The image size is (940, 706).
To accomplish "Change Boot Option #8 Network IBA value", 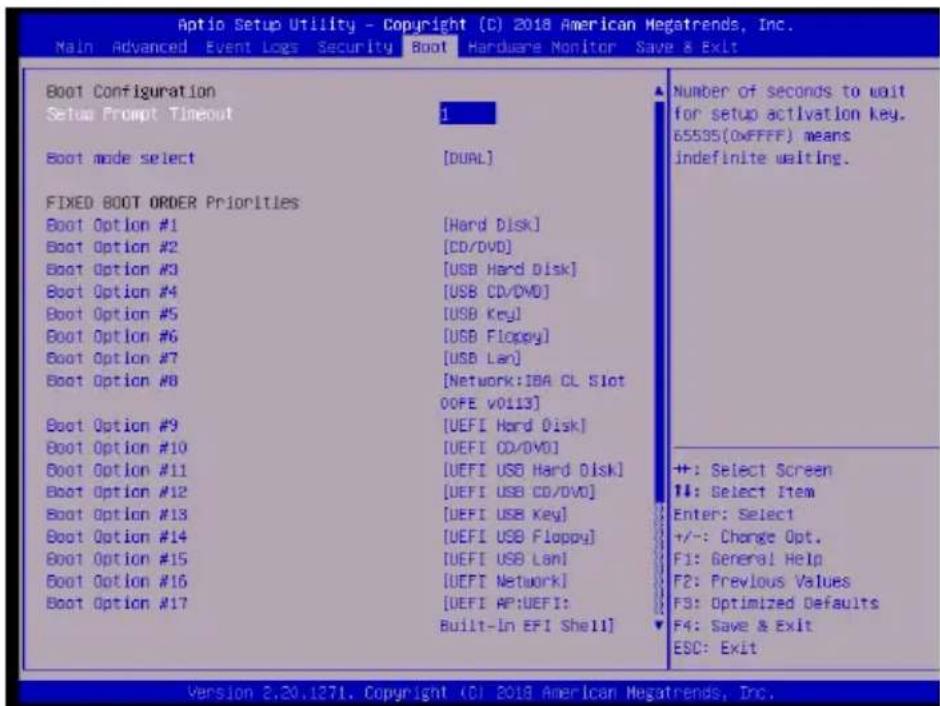I will click(533, 392).
